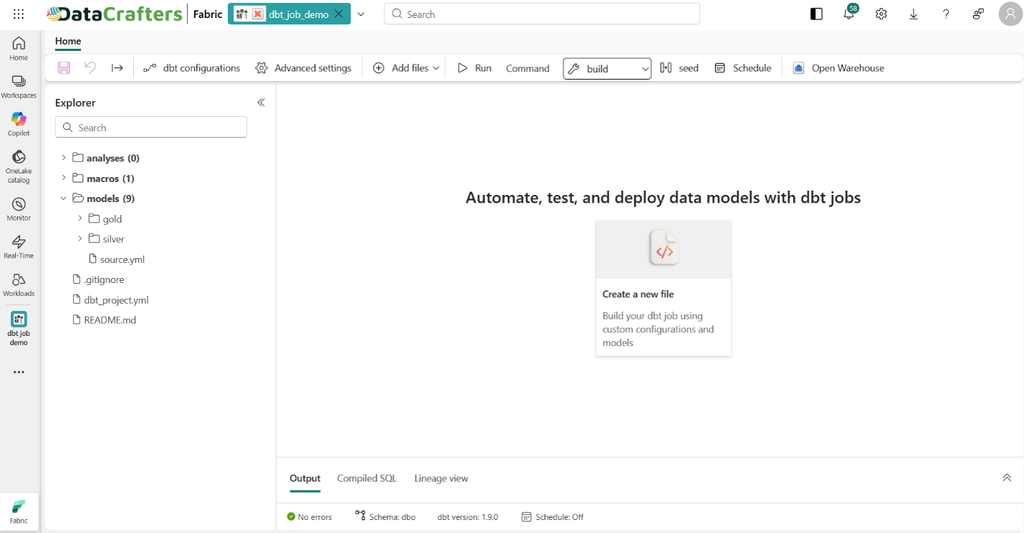This screenshot has height=533, width=1024.
Task: Click the seed toolbar button
Action: point(679,68)
